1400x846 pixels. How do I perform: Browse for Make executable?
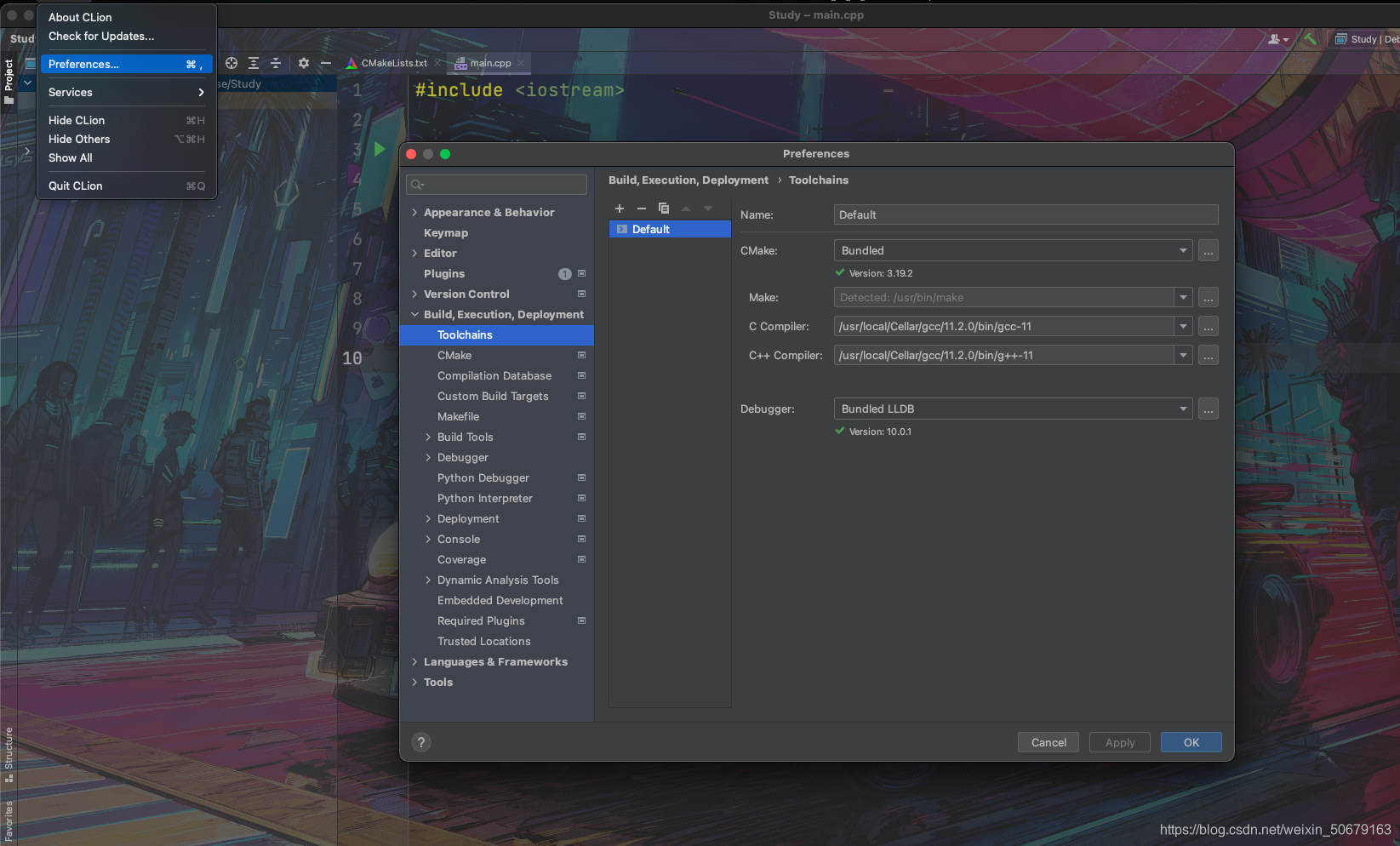[1209, 297]
